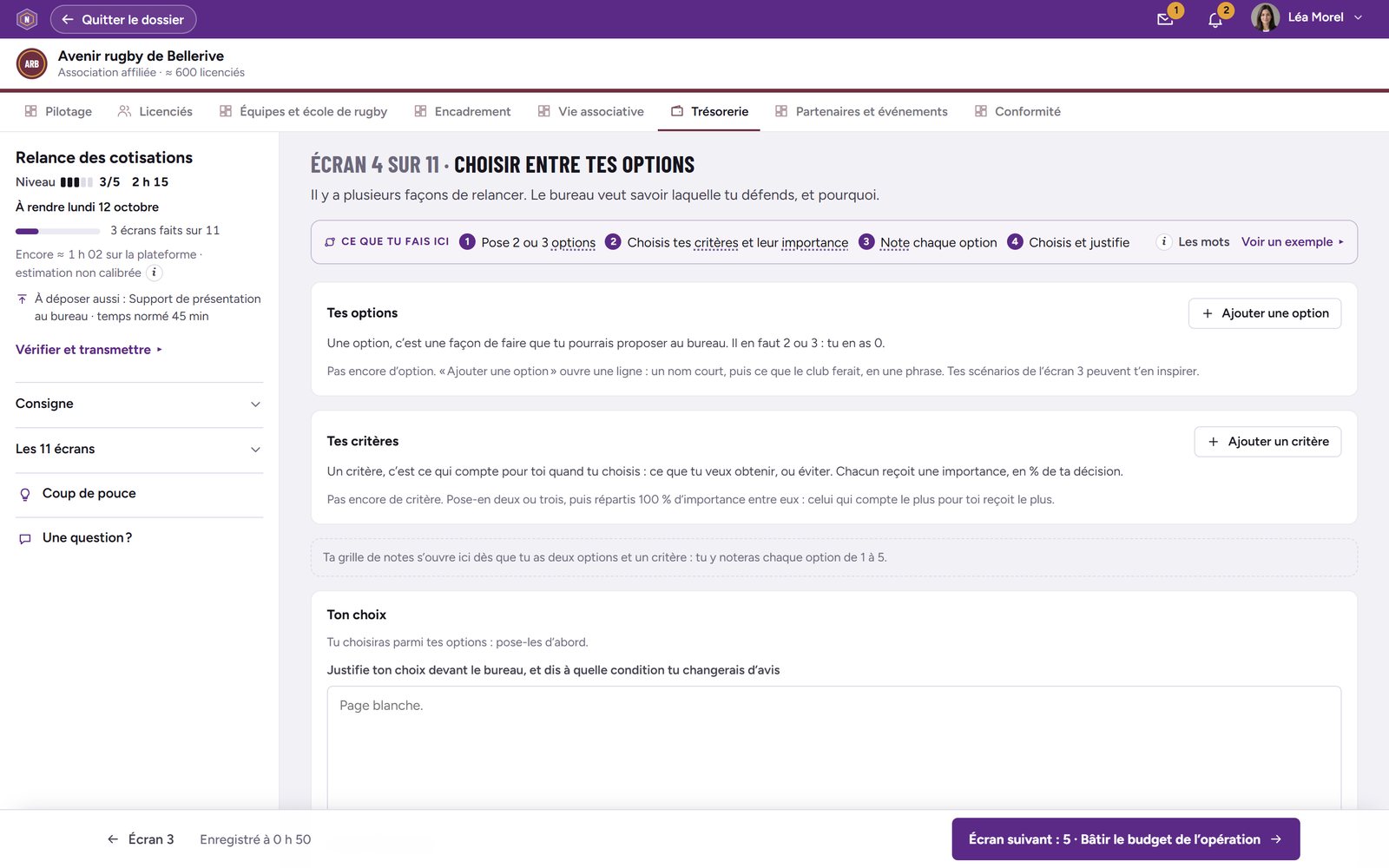Screen dimensions: 1389x868
Task: Click Léa Morel's avatar photo
Action: 1265,17
